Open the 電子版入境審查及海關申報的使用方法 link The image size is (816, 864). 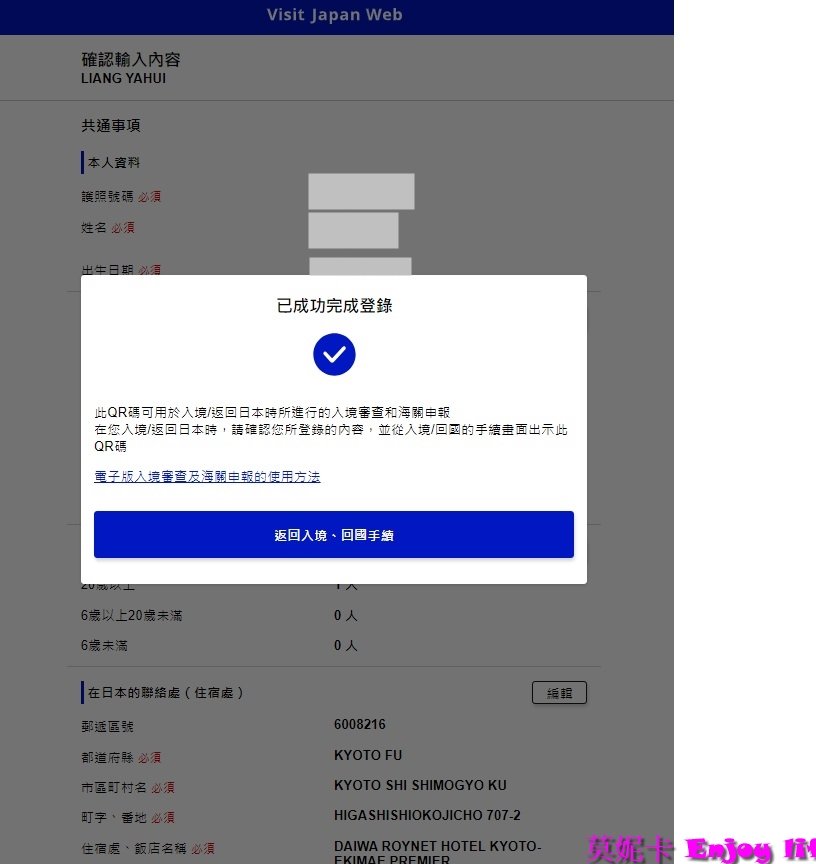pyautogui.click(x=207, y=477)
